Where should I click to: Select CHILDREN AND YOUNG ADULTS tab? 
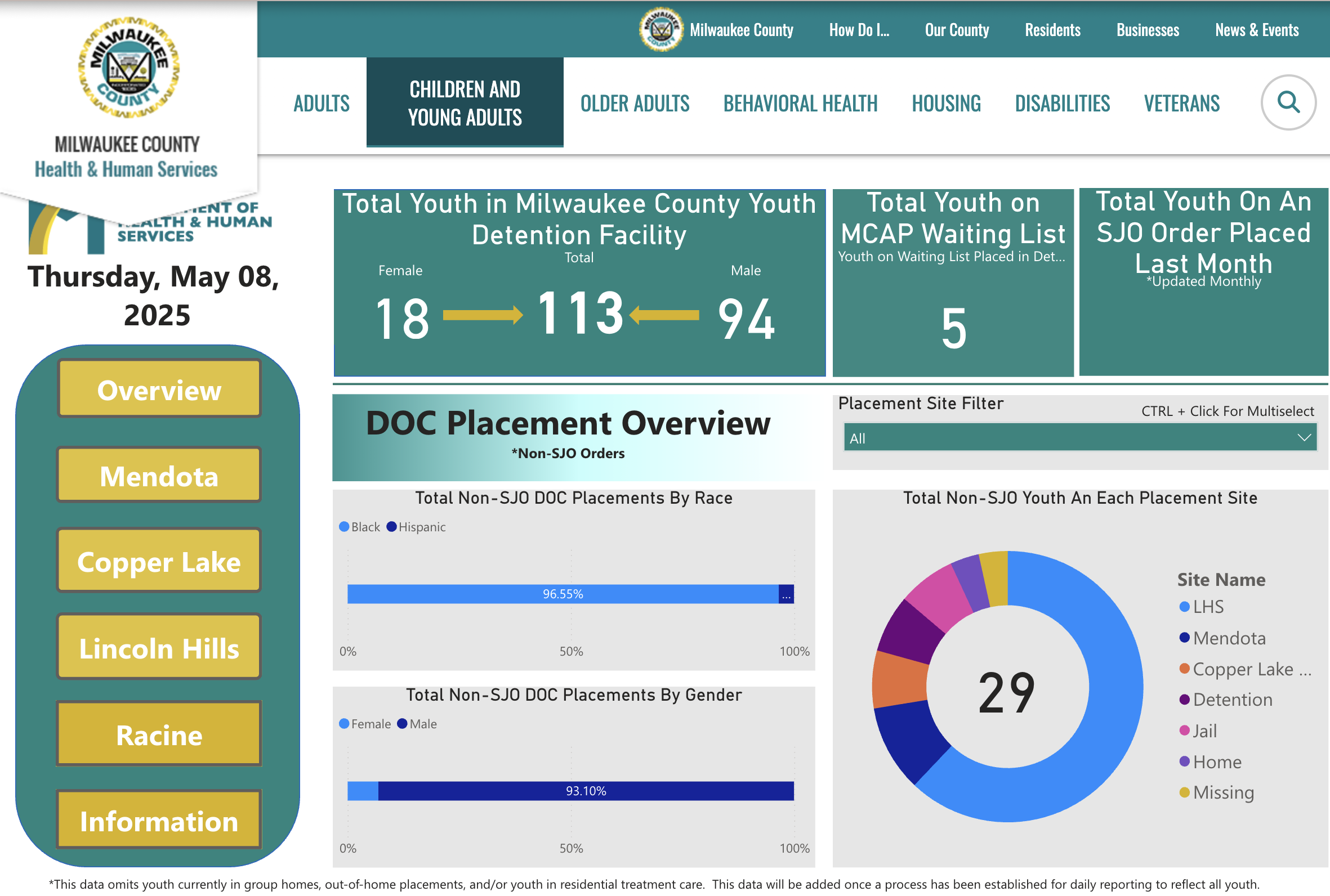[x=465, y=103]
